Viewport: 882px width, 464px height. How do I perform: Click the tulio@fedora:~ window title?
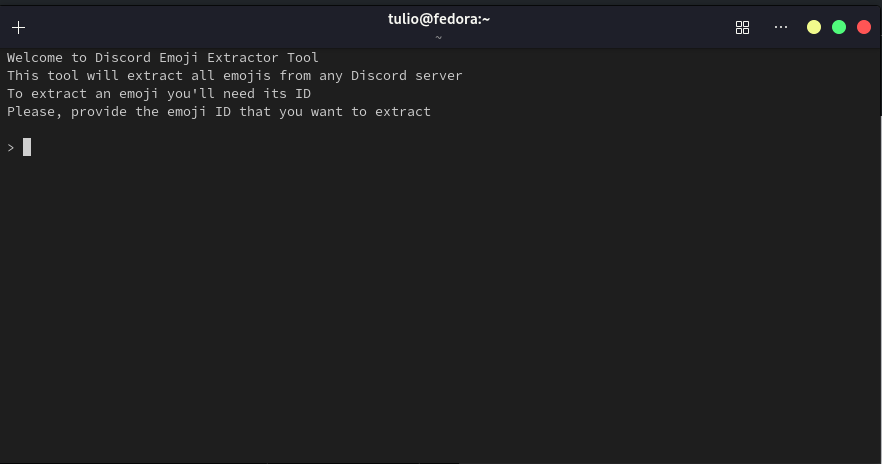click(x=439, y=19)
